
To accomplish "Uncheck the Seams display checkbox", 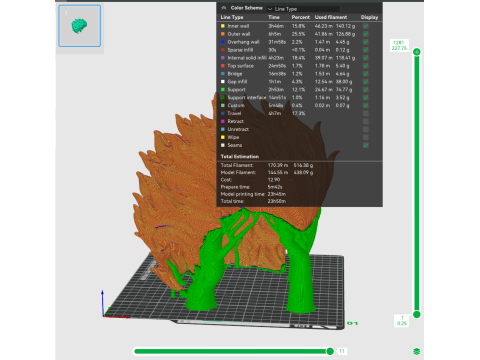I will click(x=366, y=145).
